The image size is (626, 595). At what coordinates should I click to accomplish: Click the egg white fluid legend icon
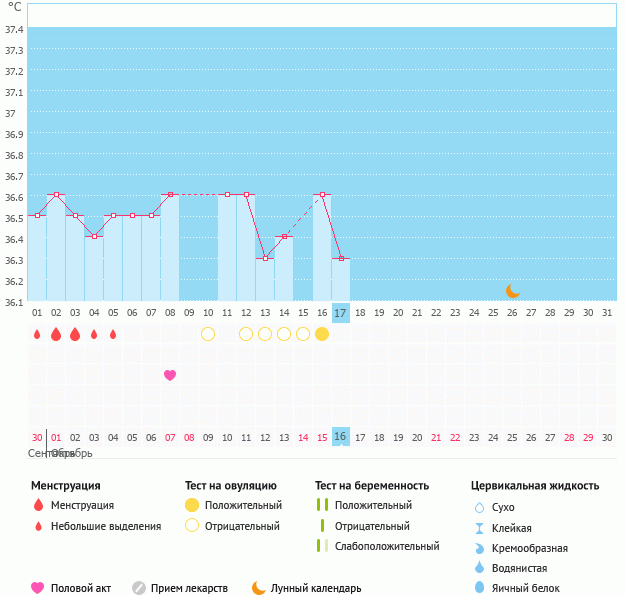[479, 588]
